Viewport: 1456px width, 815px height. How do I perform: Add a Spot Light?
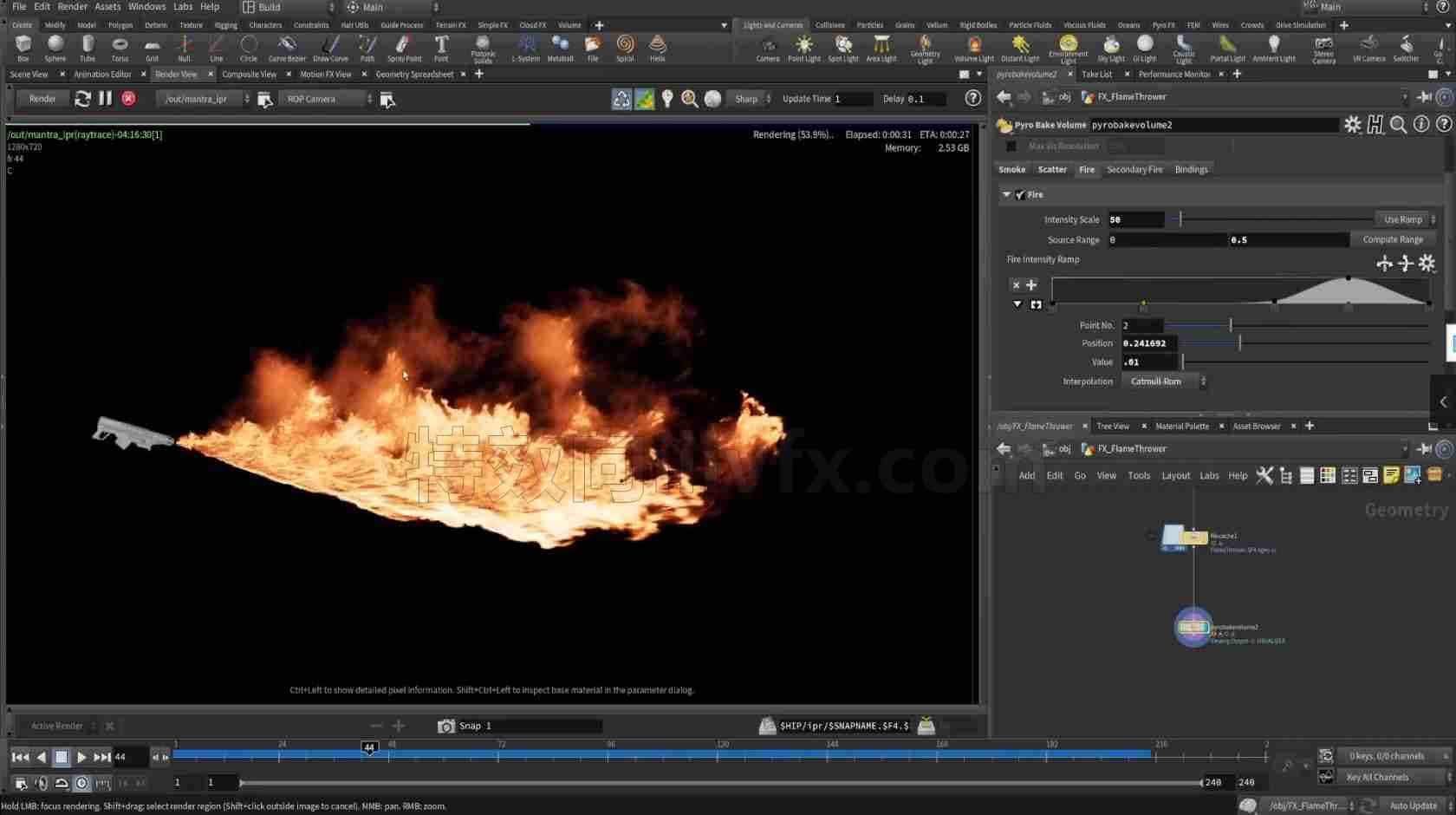pyautogui.click(x=842, y=49)
